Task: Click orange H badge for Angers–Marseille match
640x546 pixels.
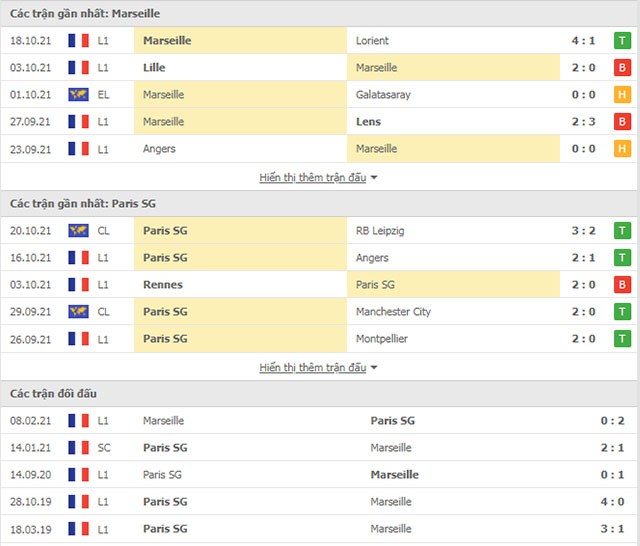Action: click(x=622, y=149)
